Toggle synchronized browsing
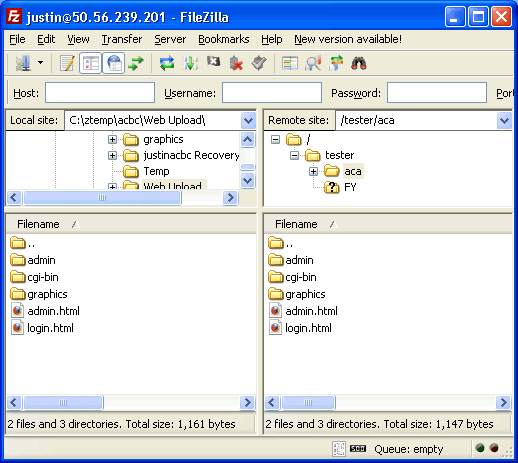The image size is (518, 463). tap(336, 63)
